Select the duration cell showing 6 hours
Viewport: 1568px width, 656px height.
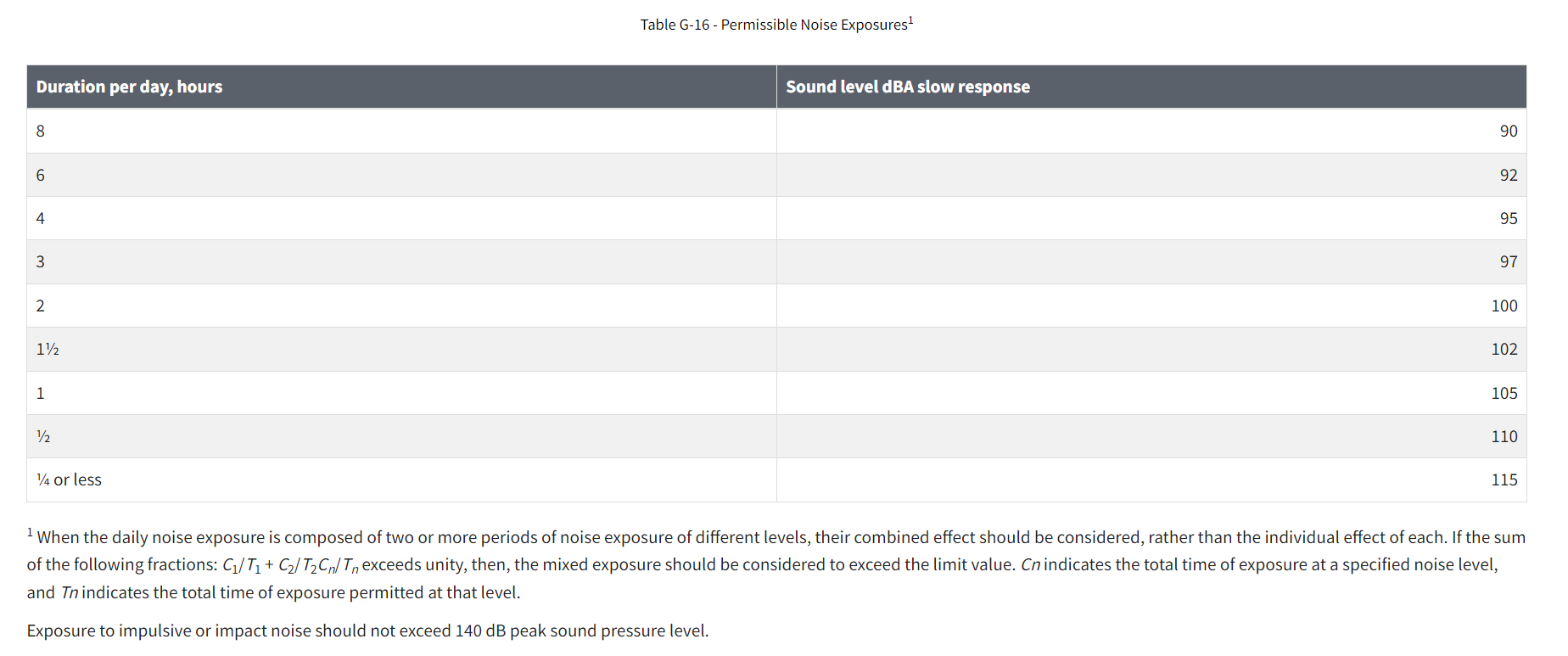pyautogui.click(x=41, y=175)
